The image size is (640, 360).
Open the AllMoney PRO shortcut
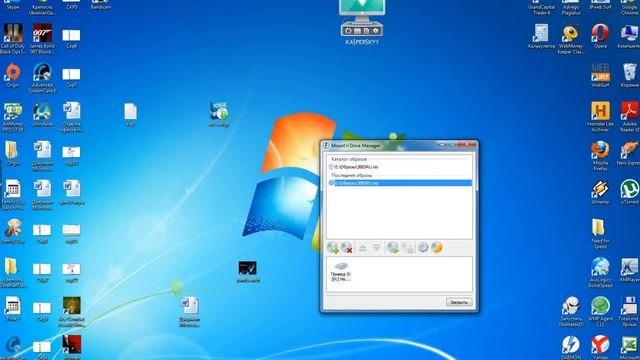point(13,117)
